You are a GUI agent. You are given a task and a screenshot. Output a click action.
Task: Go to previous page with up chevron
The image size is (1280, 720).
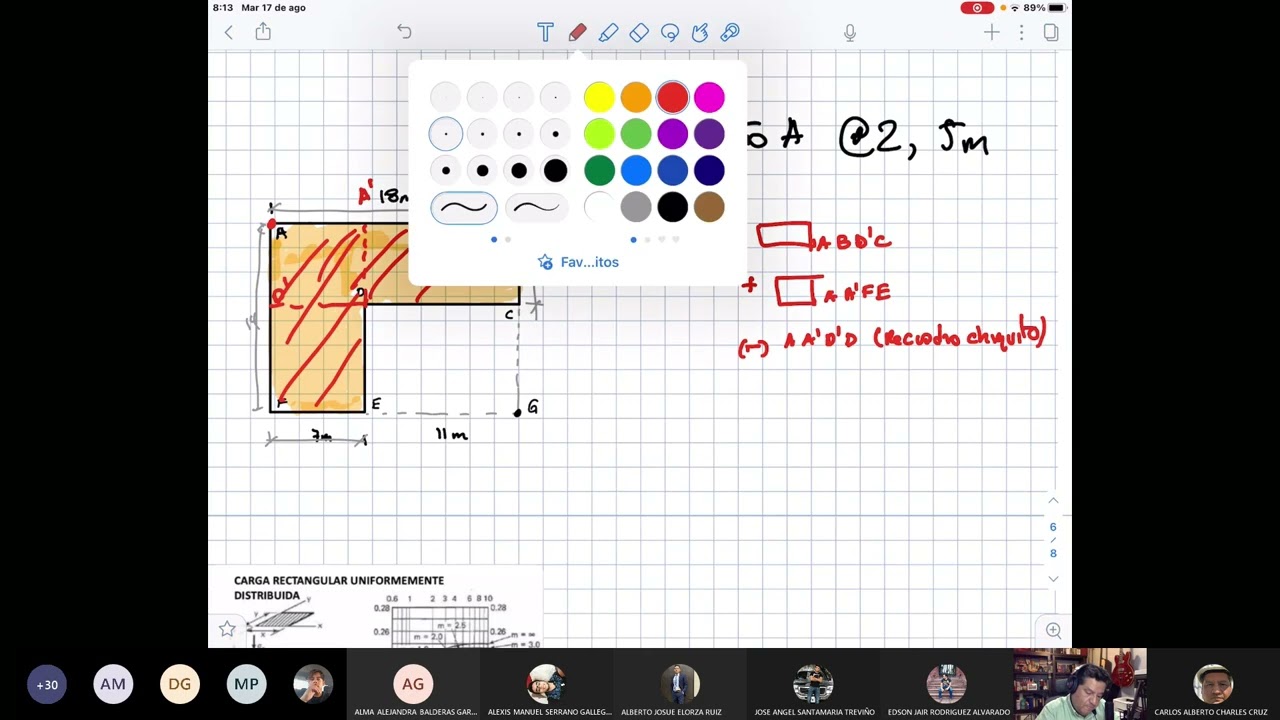tap(1053, 501)
